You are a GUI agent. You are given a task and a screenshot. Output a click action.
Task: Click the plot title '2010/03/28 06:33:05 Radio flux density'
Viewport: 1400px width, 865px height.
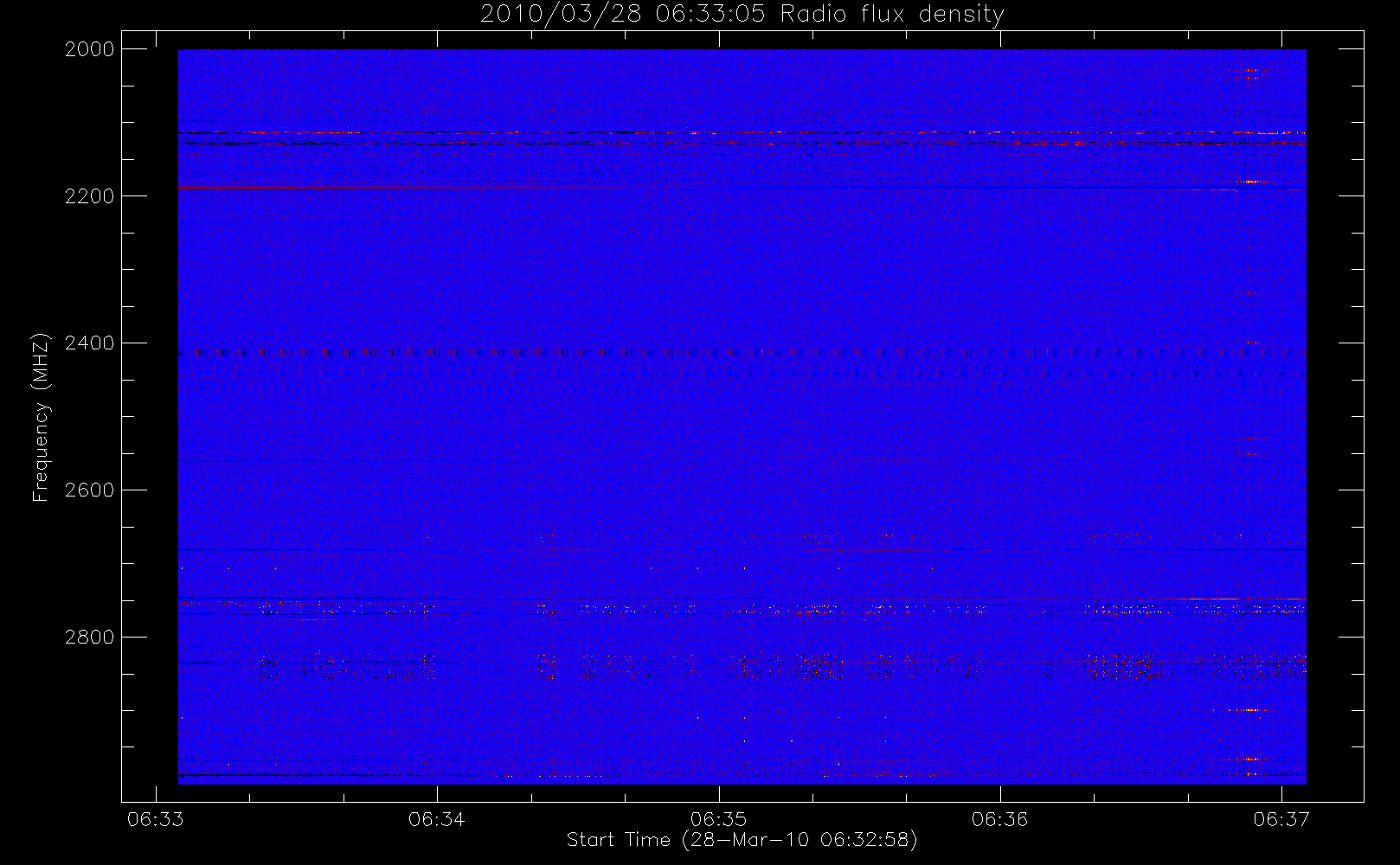click(742, 15)
